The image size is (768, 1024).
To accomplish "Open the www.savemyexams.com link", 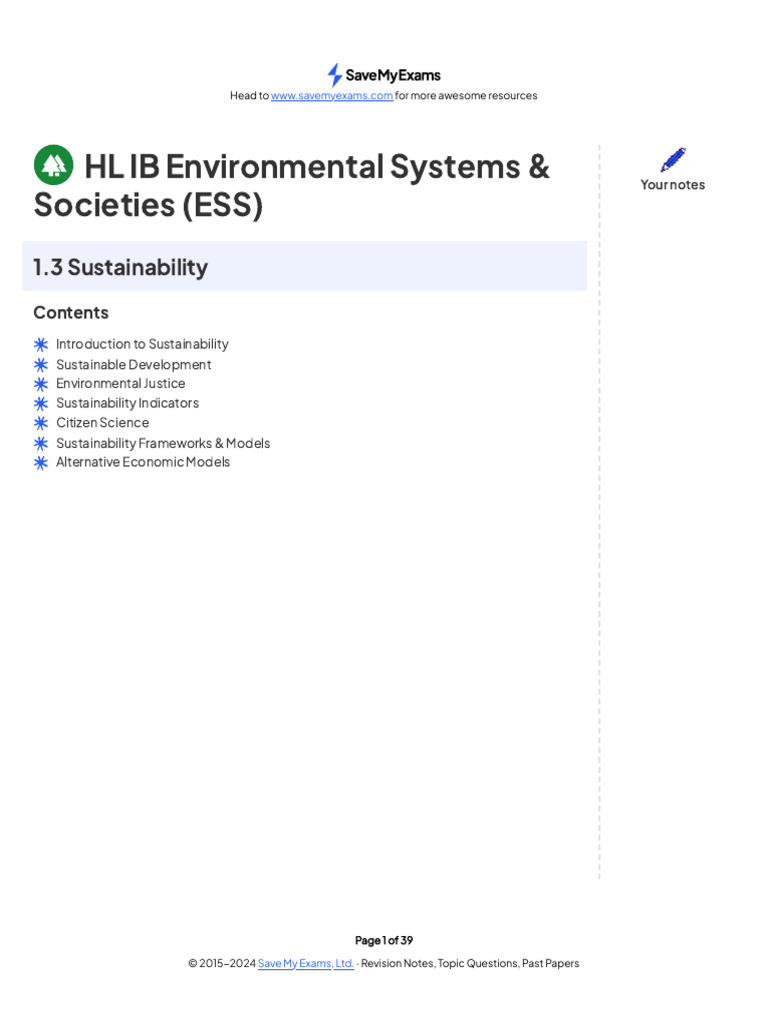I will pos(332,96).
